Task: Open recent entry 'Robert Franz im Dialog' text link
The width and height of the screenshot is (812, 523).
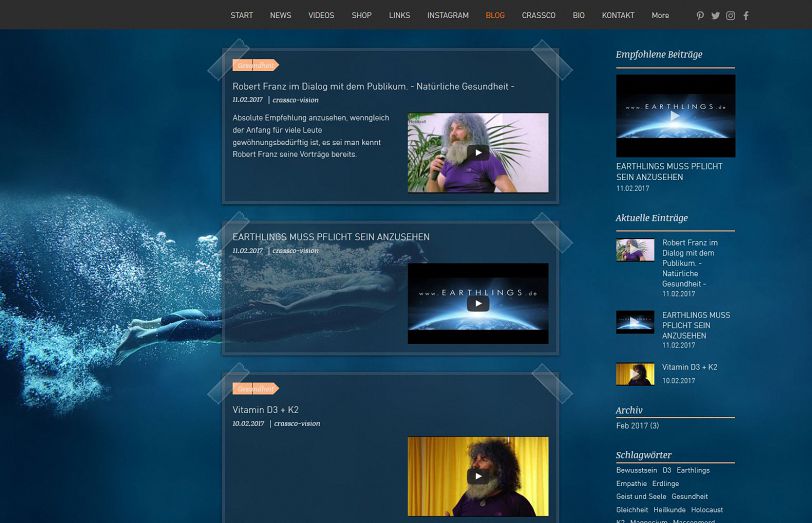Action: tap(690, 263)
